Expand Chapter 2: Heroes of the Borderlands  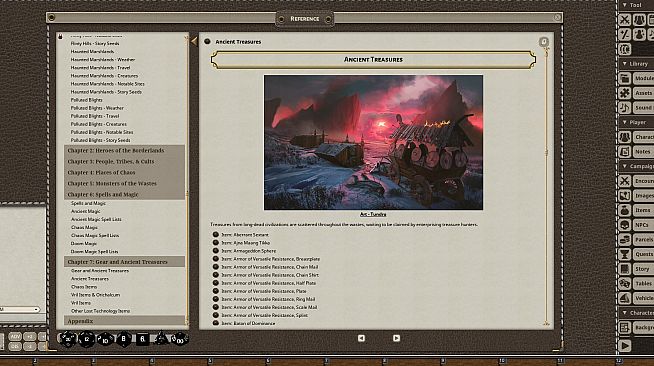(x=124, y=150)
